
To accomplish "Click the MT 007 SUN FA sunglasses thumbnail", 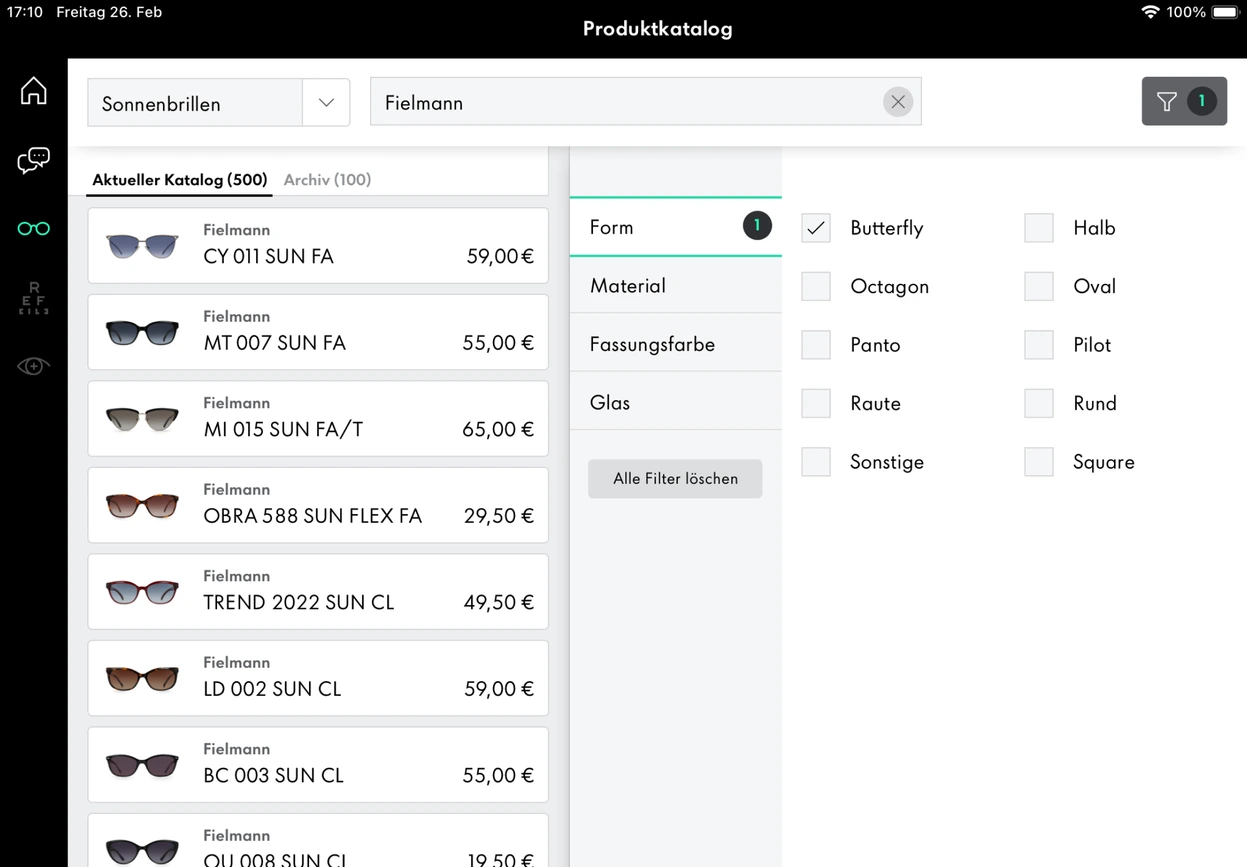I will coord(142,332).
